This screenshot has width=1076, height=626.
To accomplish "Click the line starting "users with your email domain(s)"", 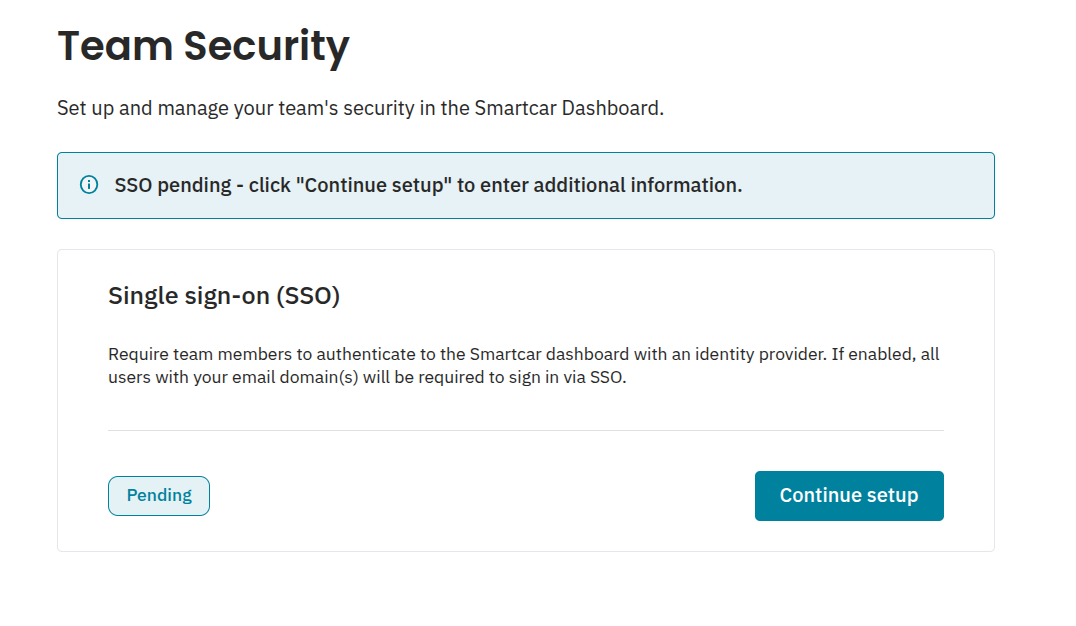I will 367,378.
